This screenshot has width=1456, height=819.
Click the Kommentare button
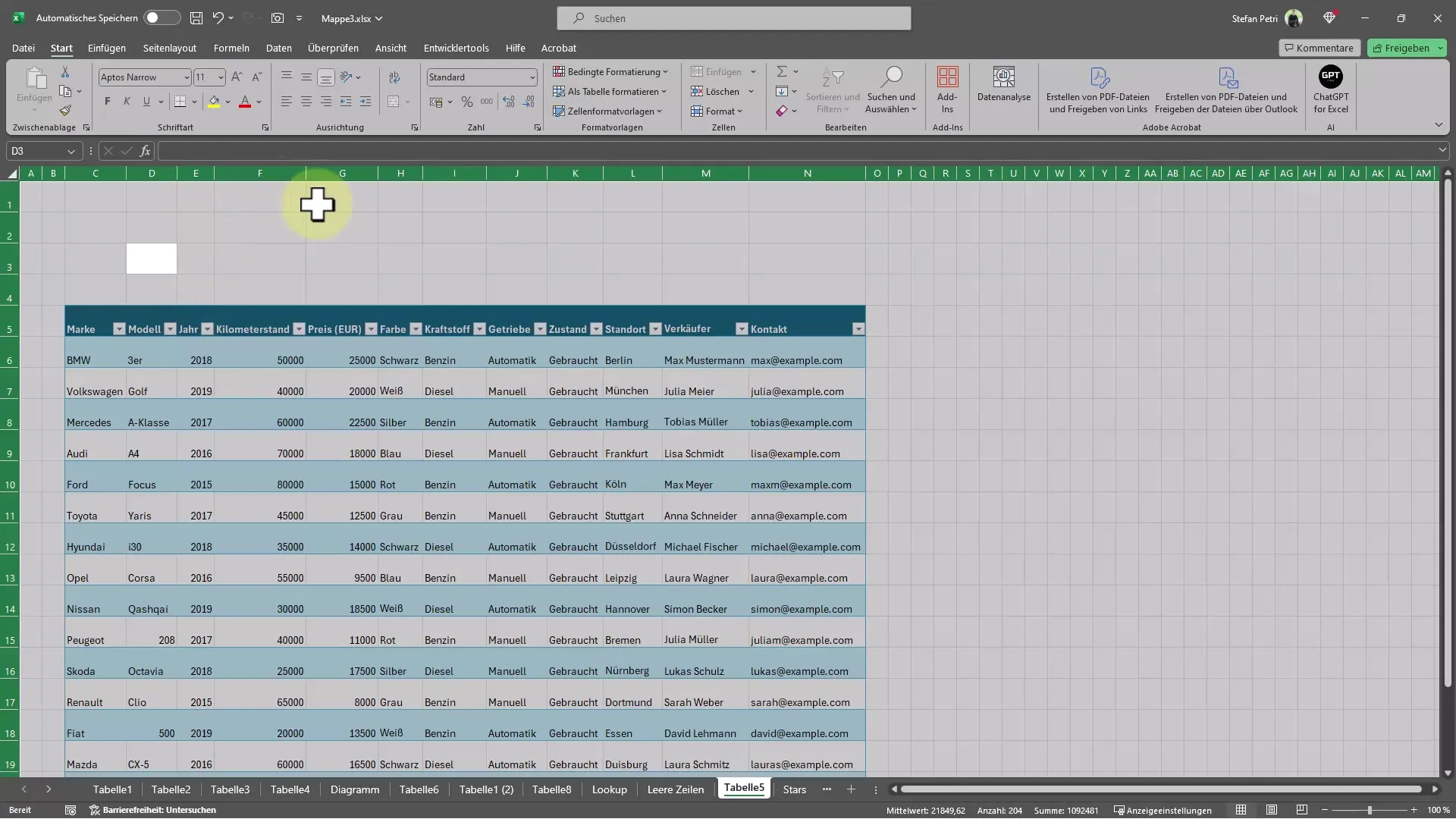(x=1319, y=47)
